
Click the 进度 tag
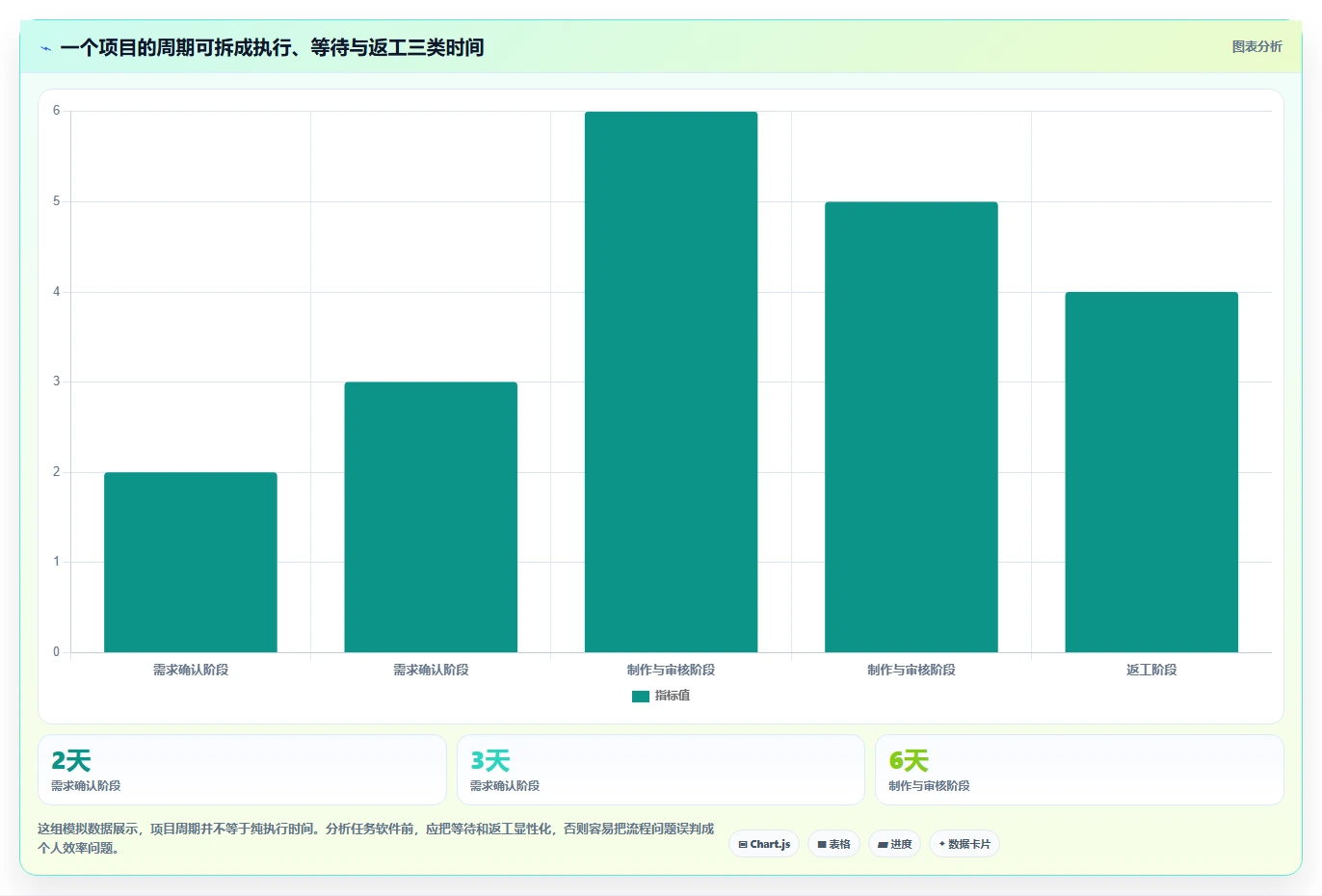895,844
